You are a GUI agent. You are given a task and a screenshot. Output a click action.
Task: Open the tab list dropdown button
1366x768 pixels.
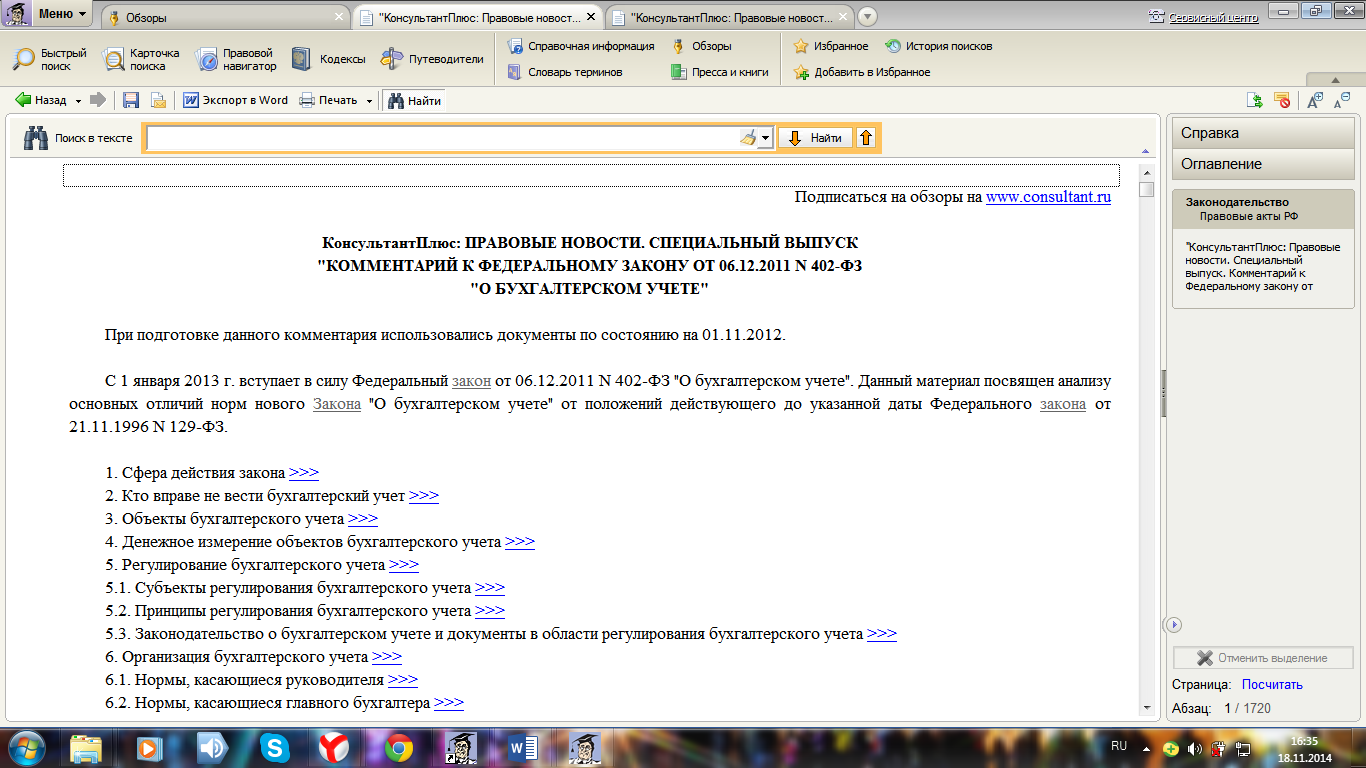tap(867, 16)
